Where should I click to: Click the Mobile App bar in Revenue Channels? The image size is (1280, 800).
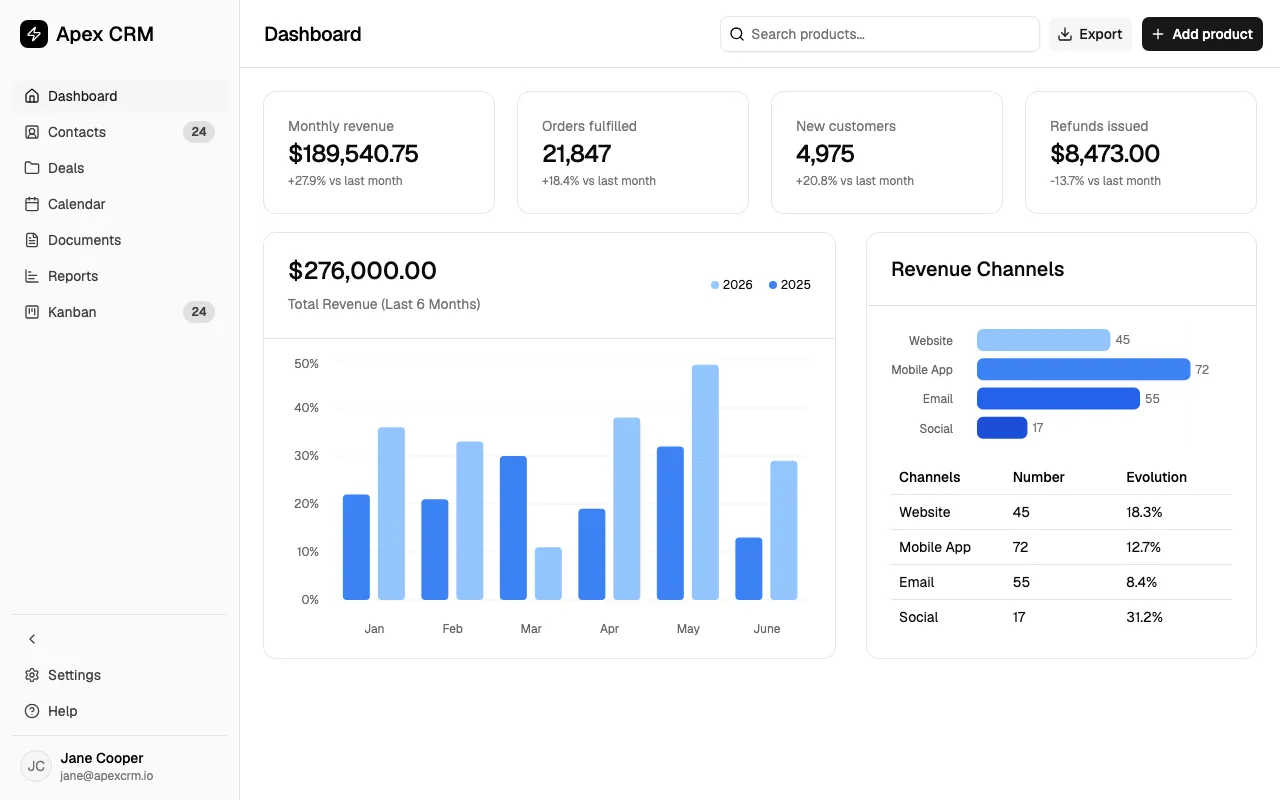point(1084,369)
